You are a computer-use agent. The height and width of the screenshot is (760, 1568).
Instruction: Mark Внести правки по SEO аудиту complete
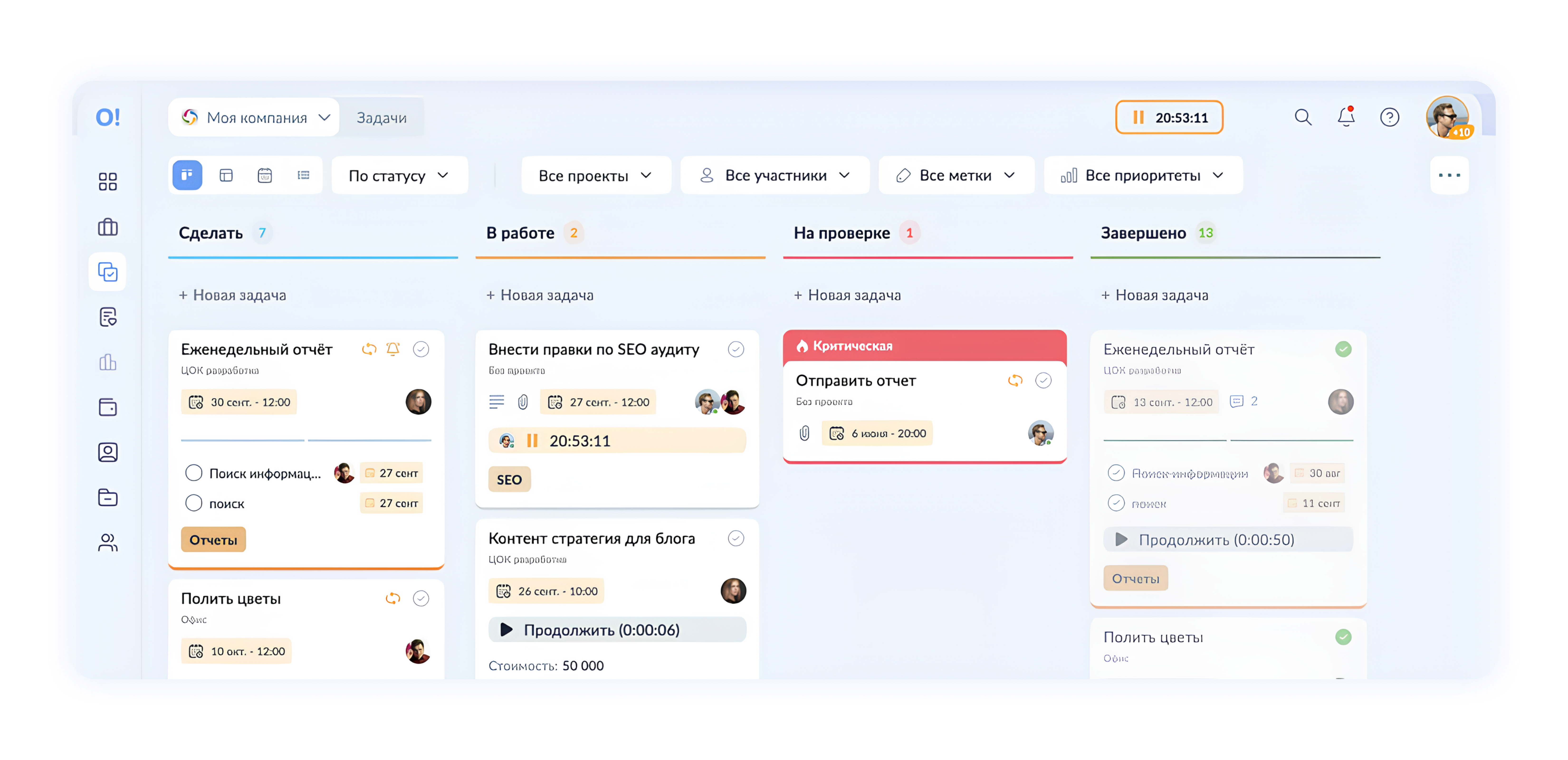coord(736,349)
